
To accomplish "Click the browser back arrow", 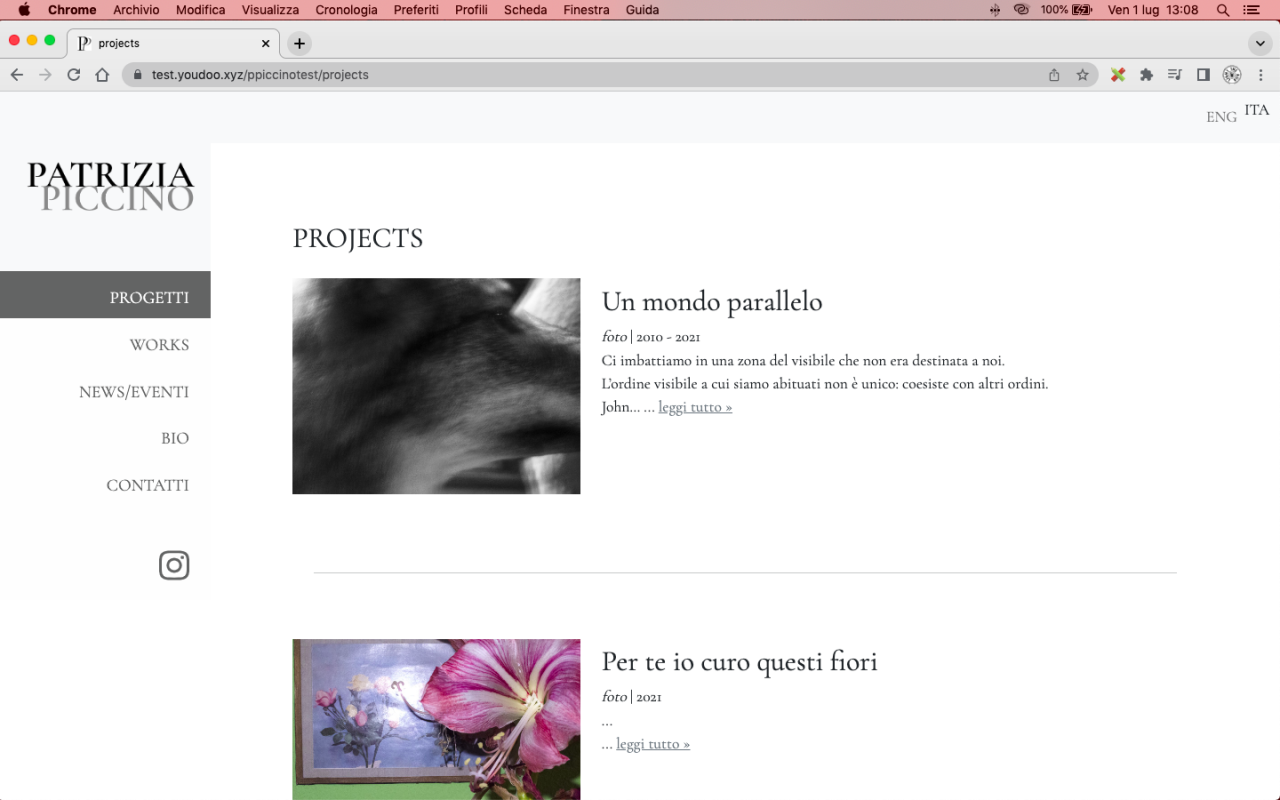I will 16,75.
